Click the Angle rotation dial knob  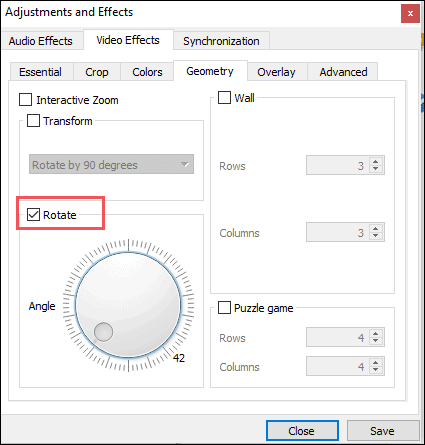click(x=128, y=305)
